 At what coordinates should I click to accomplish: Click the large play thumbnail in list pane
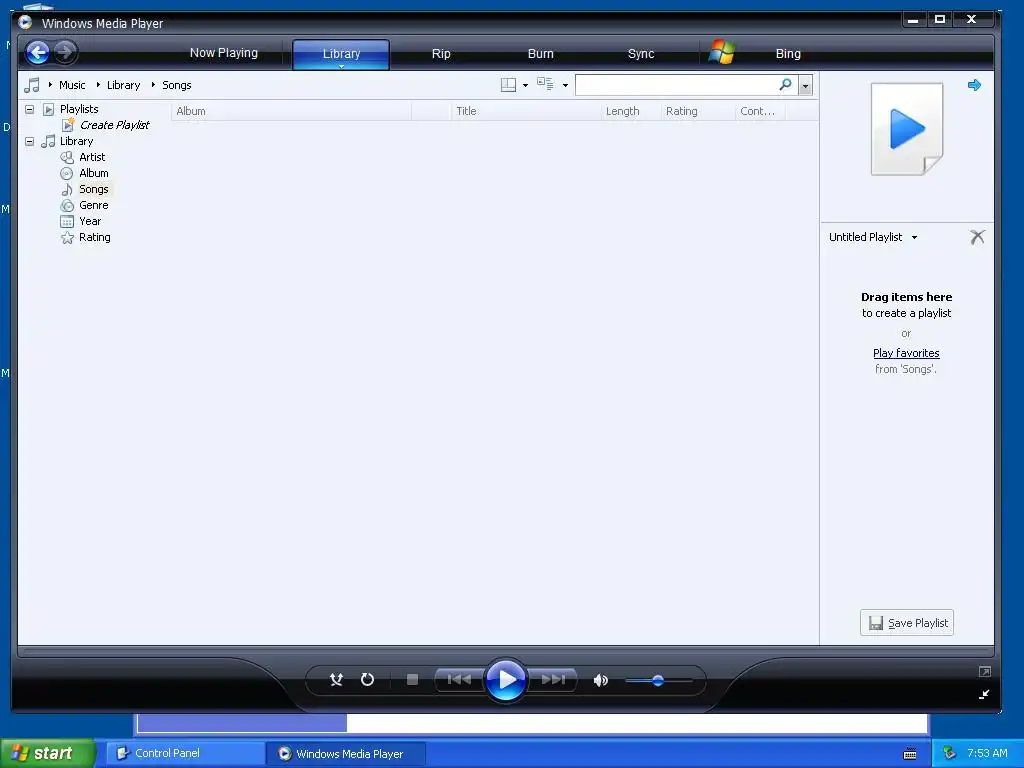907,129
